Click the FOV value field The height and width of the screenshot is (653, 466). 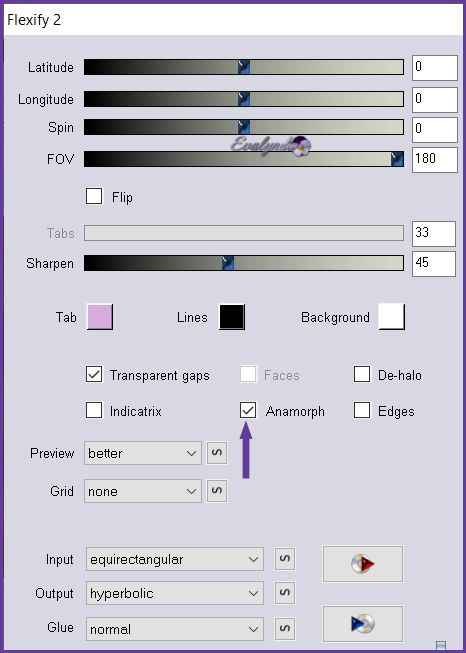(435, 160)
